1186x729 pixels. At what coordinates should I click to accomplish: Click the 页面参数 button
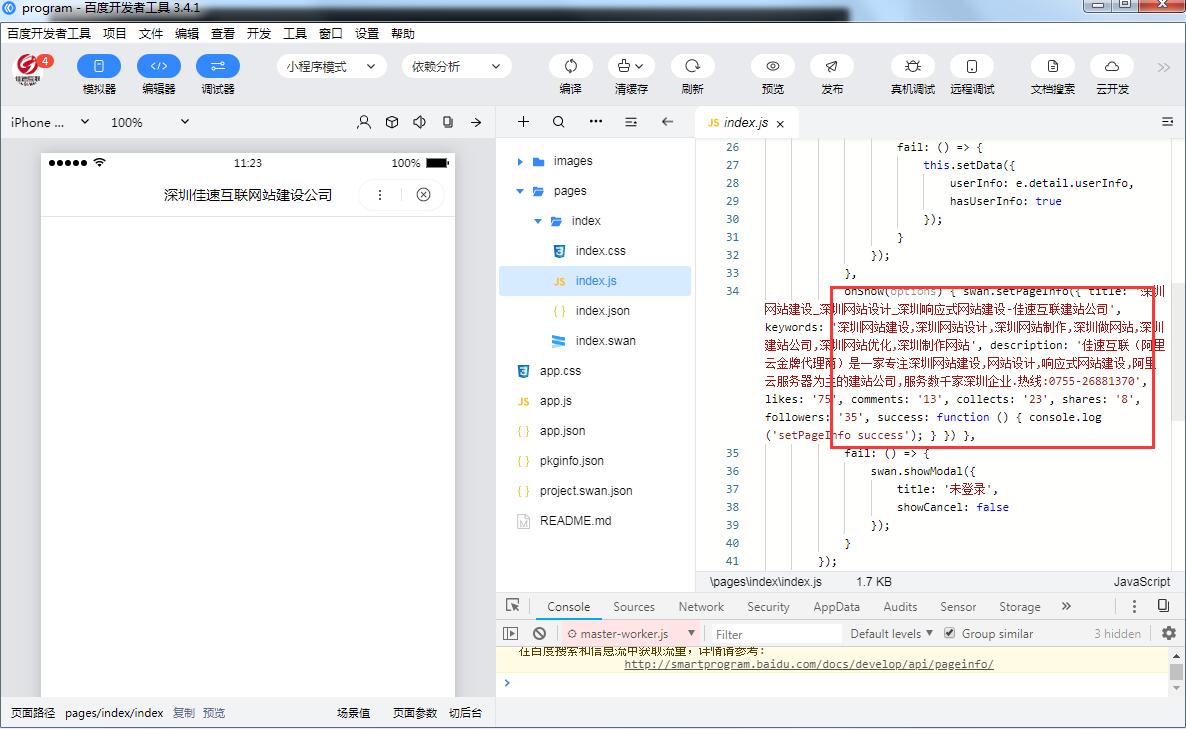(414, 712)
